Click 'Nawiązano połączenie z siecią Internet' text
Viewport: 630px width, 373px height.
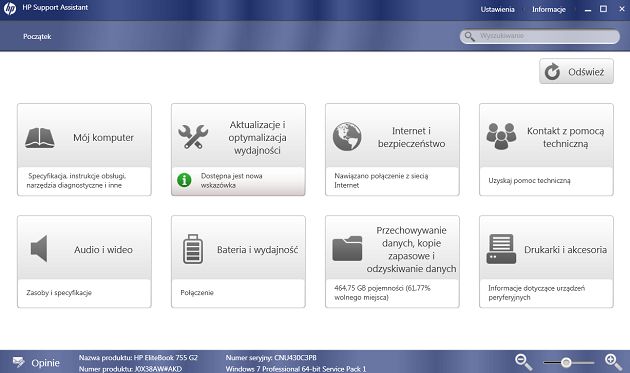(x=381, y=180)
